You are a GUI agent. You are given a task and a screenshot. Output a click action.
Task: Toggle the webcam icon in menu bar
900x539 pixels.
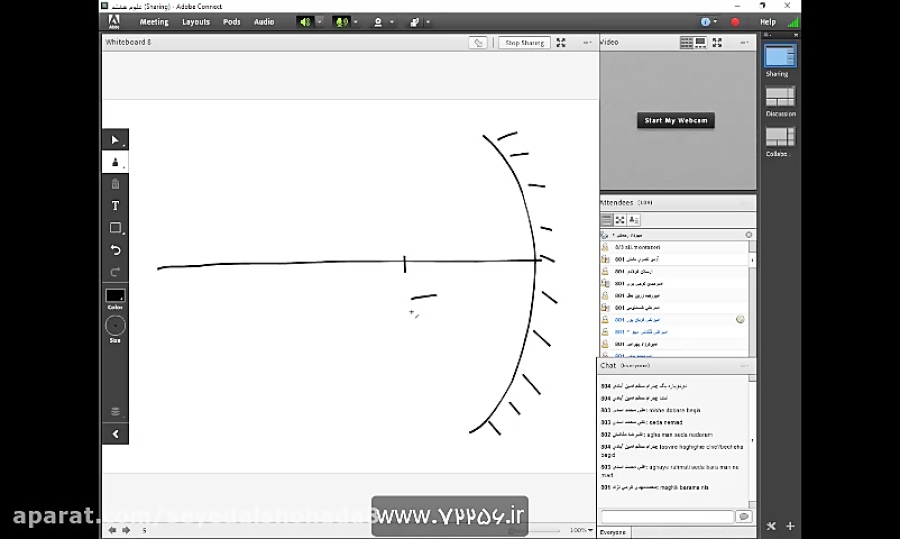pyautogui.click(x=378, y=22)
